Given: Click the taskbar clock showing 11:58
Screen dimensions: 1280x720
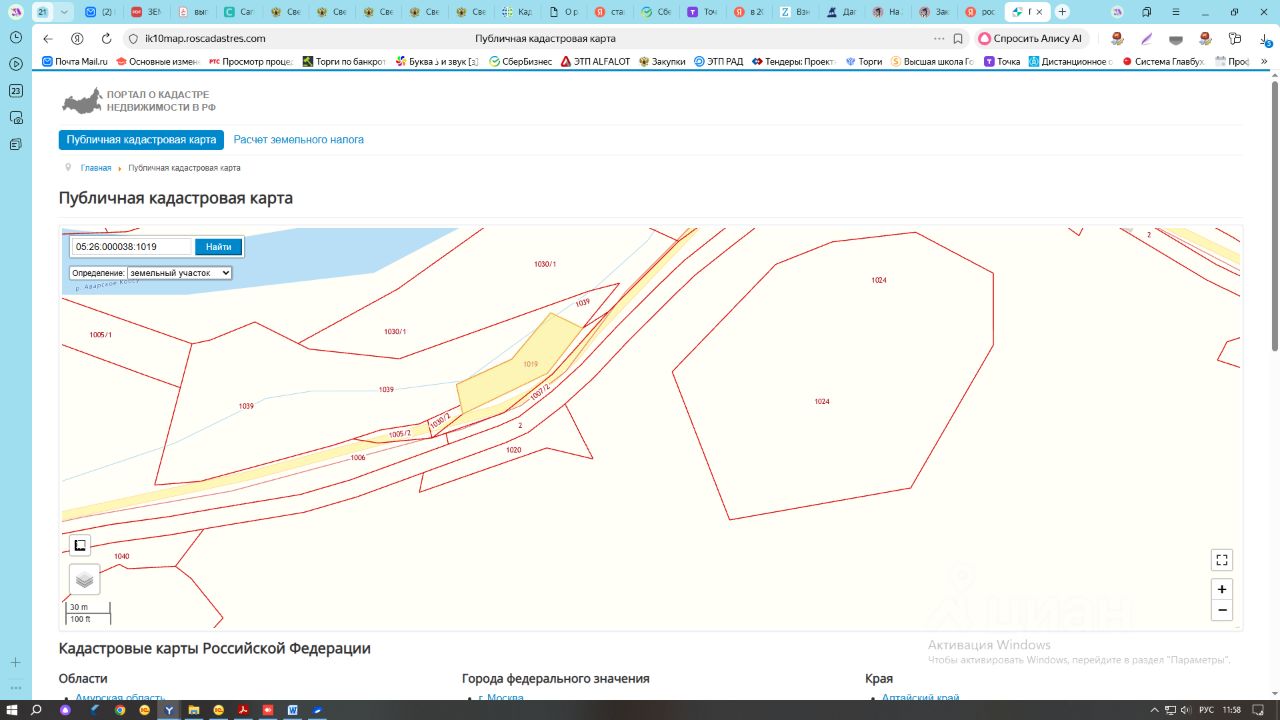Looking at the screenshot, I should click(1232, 710).
